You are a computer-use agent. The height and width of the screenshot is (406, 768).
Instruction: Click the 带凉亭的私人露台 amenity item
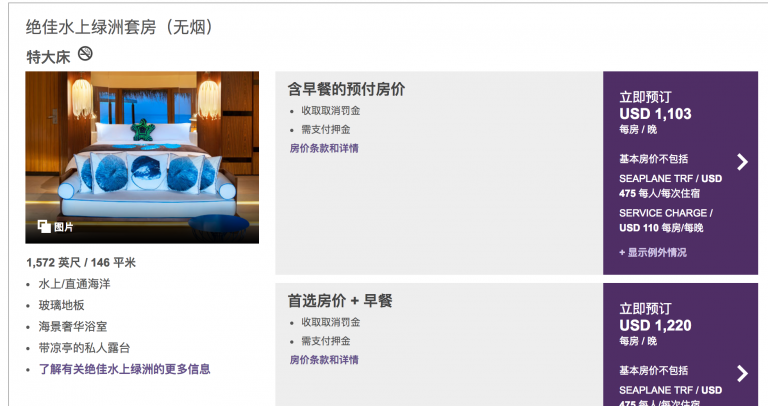click(84, 348)
